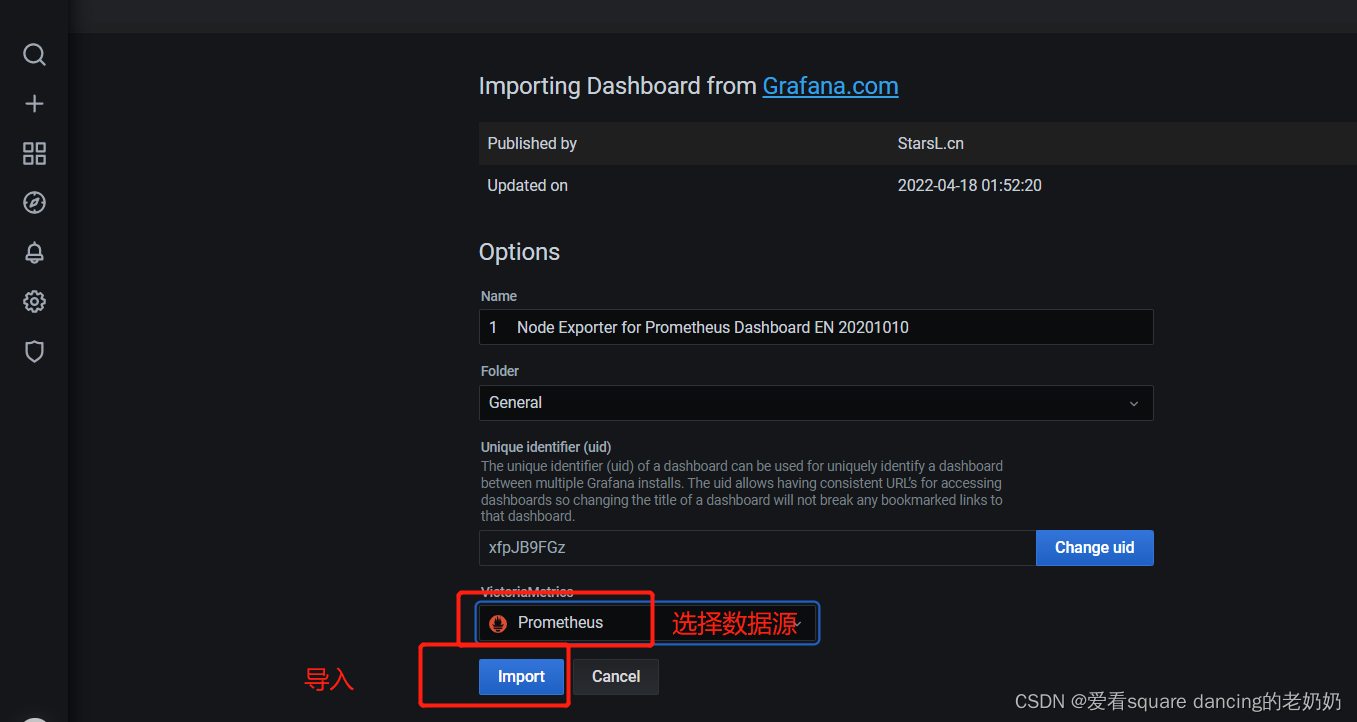The image size is (1357, 722).
Task: Click the Unique identifier (uid) label
Action: [546, 447]
